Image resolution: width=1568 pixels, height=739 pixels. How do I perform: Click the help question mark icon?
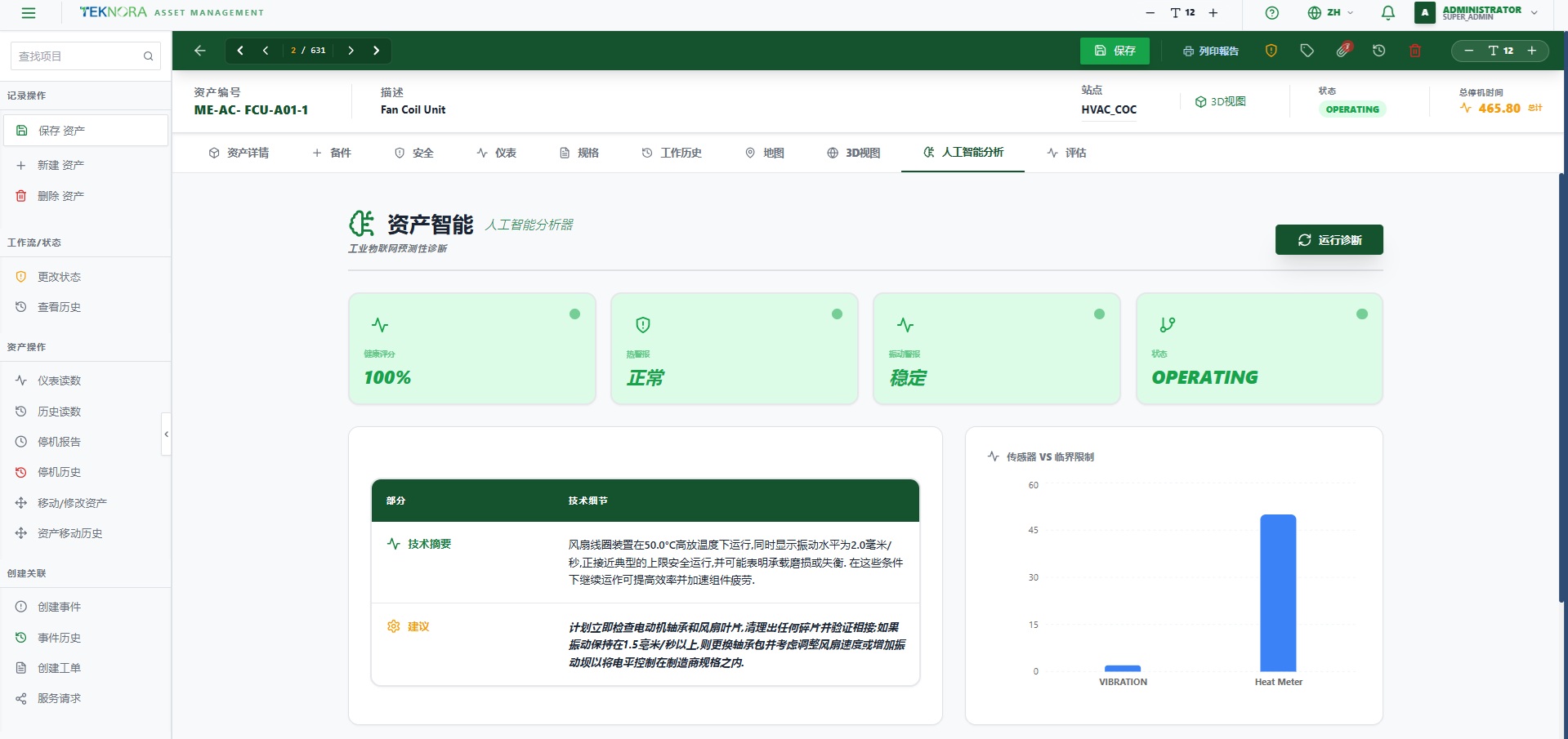[1271, 13]
